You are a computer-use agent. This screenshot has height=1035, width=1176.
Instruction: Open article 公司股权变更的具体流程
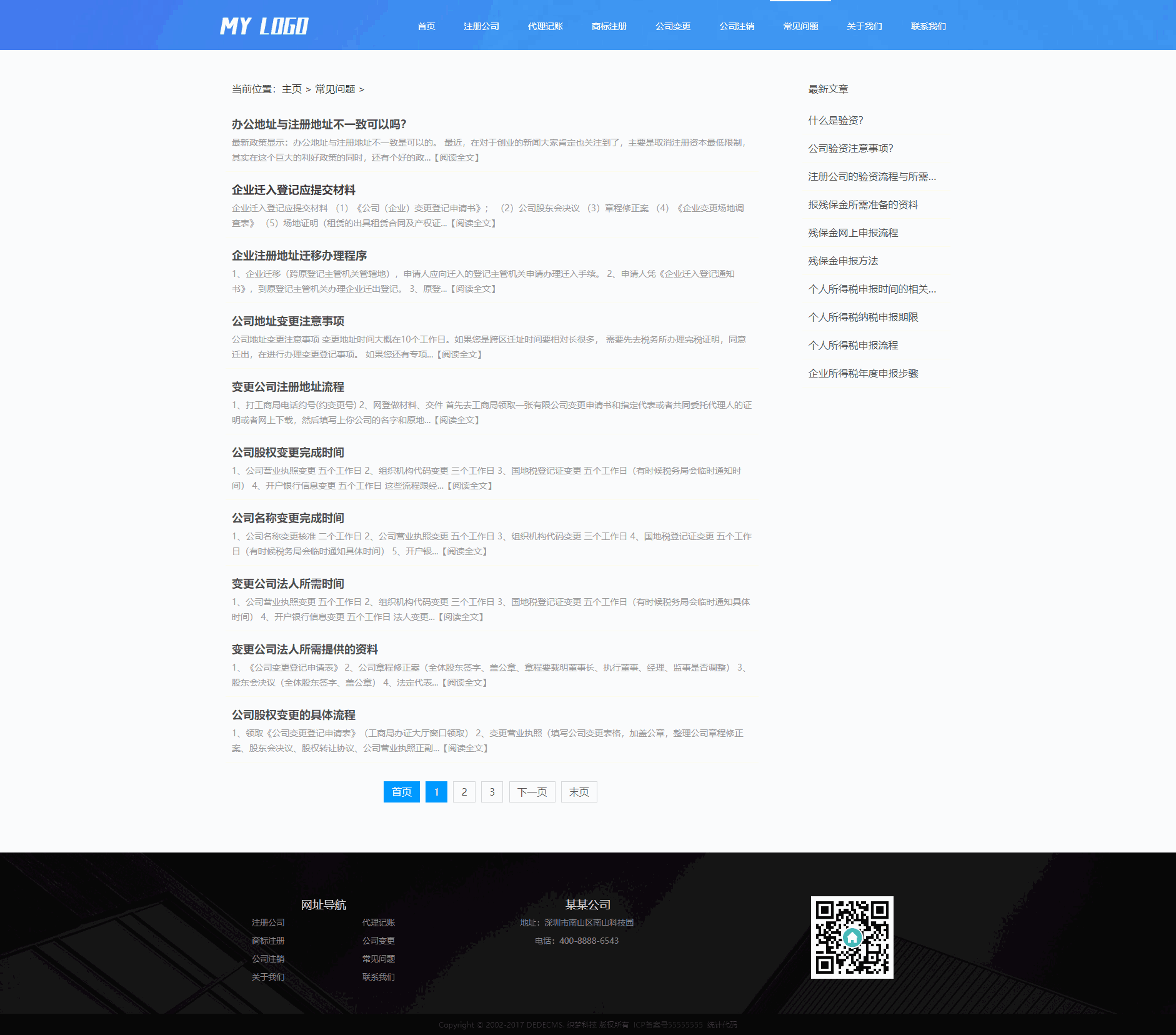pos(293,715)
